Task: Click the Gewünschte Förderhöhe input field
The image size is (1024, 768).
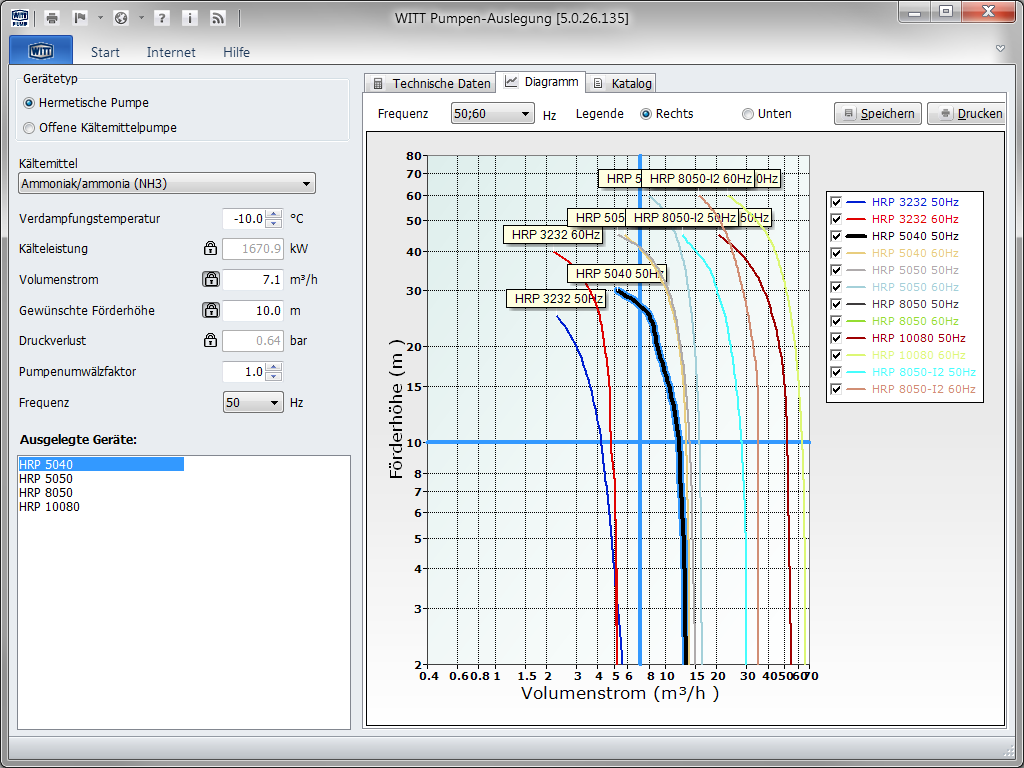Action: point(253,311)
